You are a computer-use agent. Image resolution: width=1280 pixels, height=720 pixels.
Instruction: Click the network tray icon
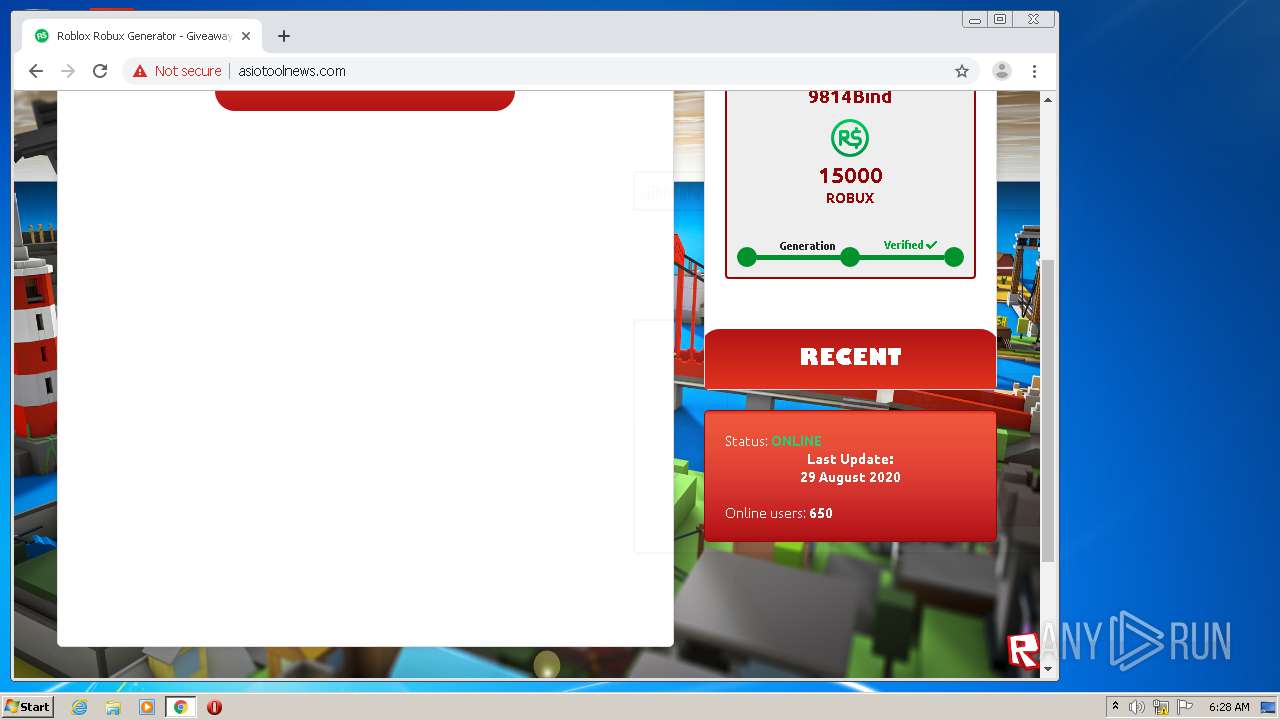point(1161,707)
